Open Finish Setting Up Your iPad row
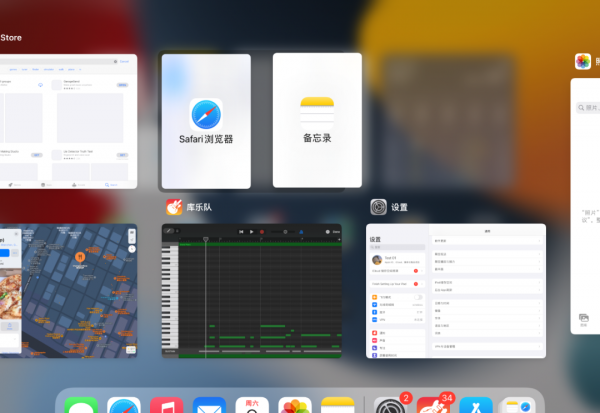Viewport: 600px width, 413px height. pyautogui.click(x=397, y=284)
